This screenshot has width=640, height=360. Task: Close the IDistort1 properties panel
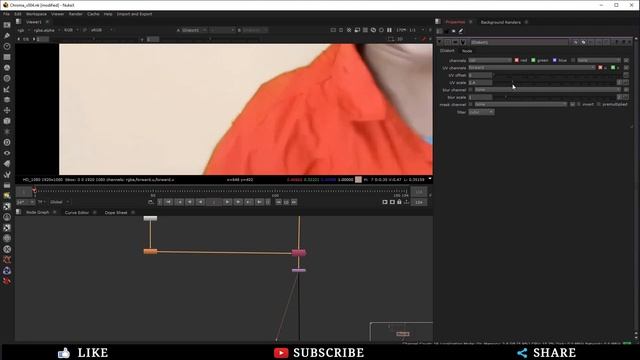click(629, 42)
